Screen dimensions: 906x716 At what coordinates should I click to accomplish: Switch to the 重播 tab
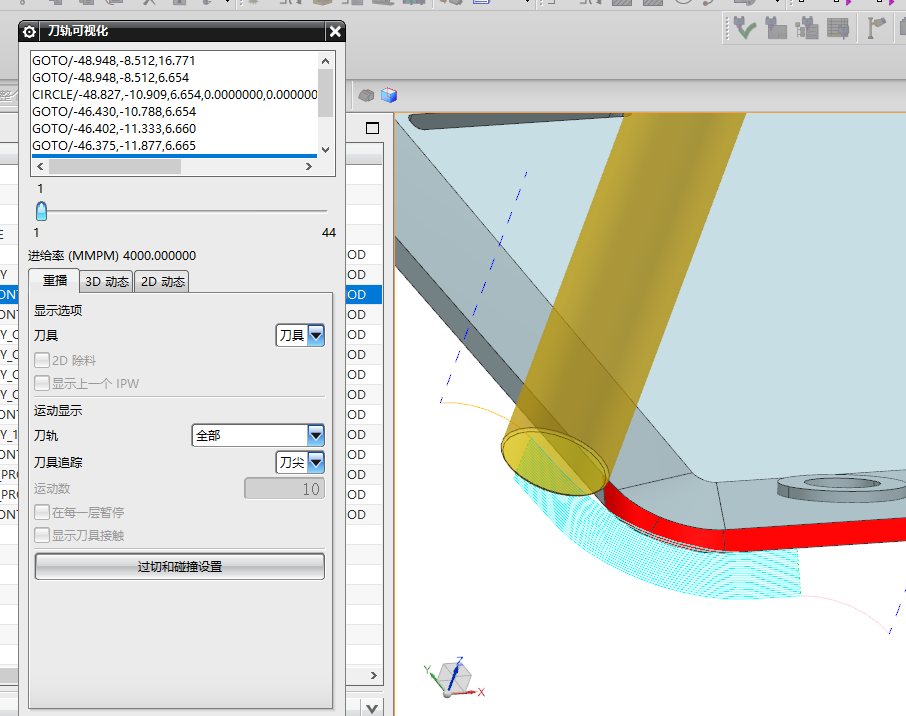pos(54,281)
